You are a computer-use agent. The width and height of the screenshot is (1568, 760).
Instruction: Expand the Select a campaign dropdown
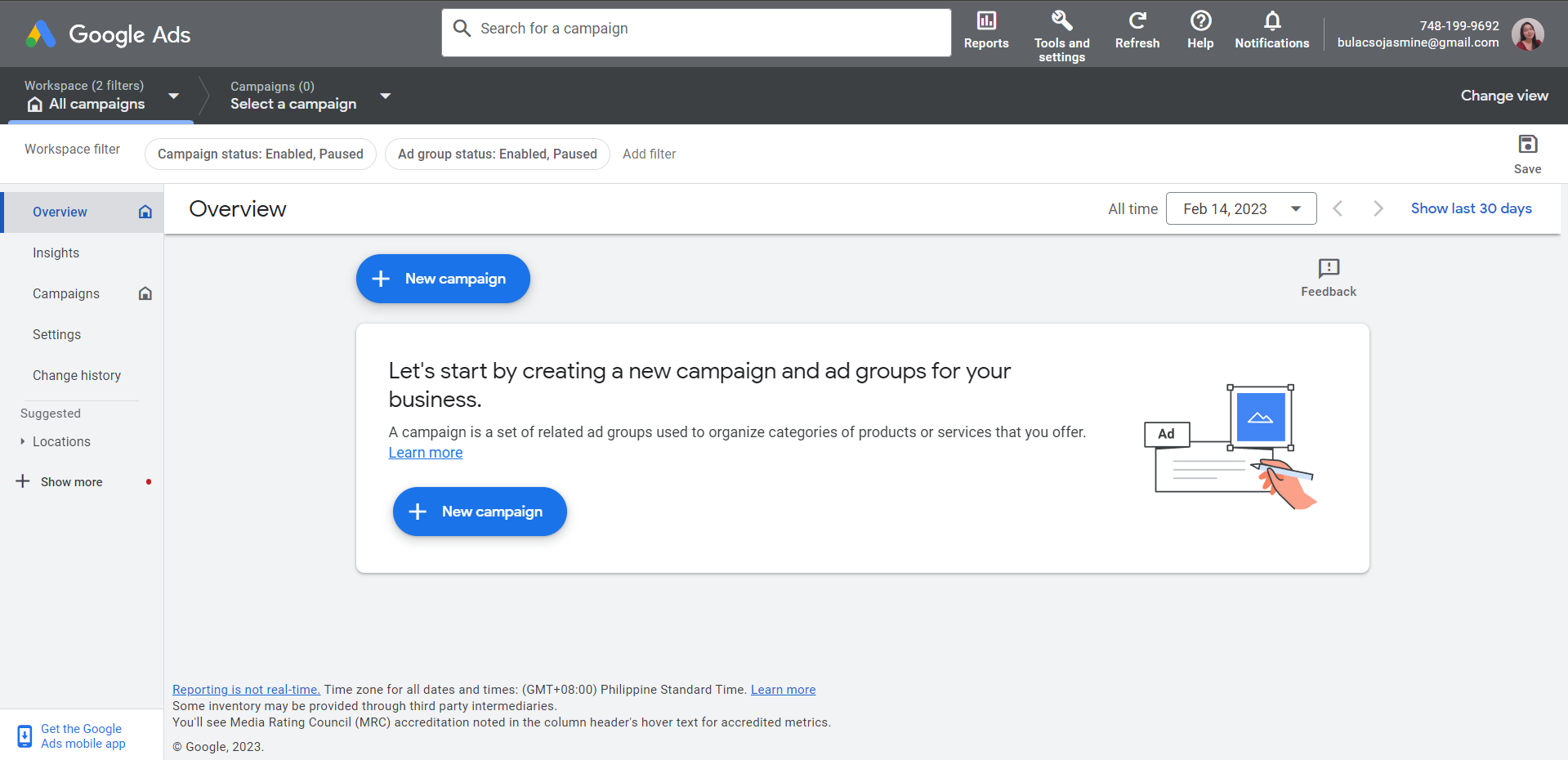click(386, 96)
